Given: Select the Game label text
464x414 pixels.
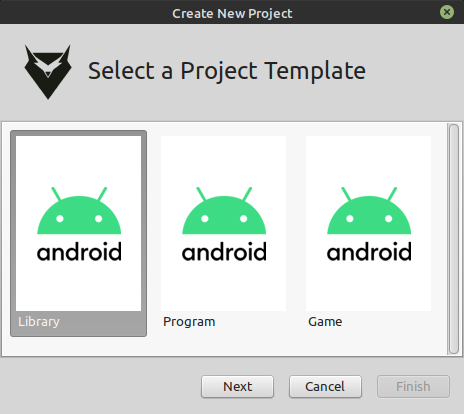Looking at the screenshot, I should click(x=325, y=322).
